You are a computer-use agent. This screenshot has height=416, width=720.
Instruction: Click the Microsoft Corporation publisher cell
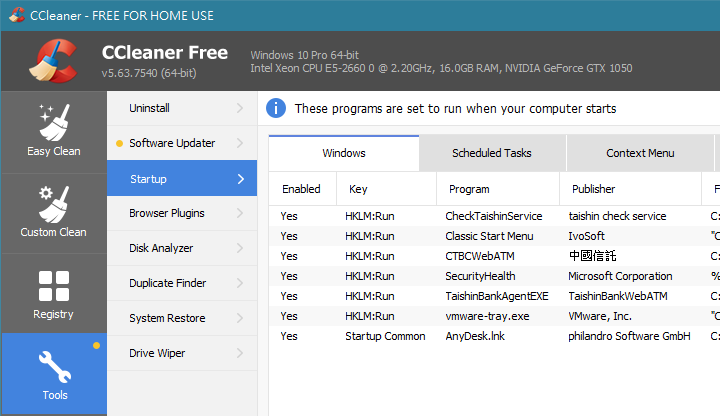[620, 276]
